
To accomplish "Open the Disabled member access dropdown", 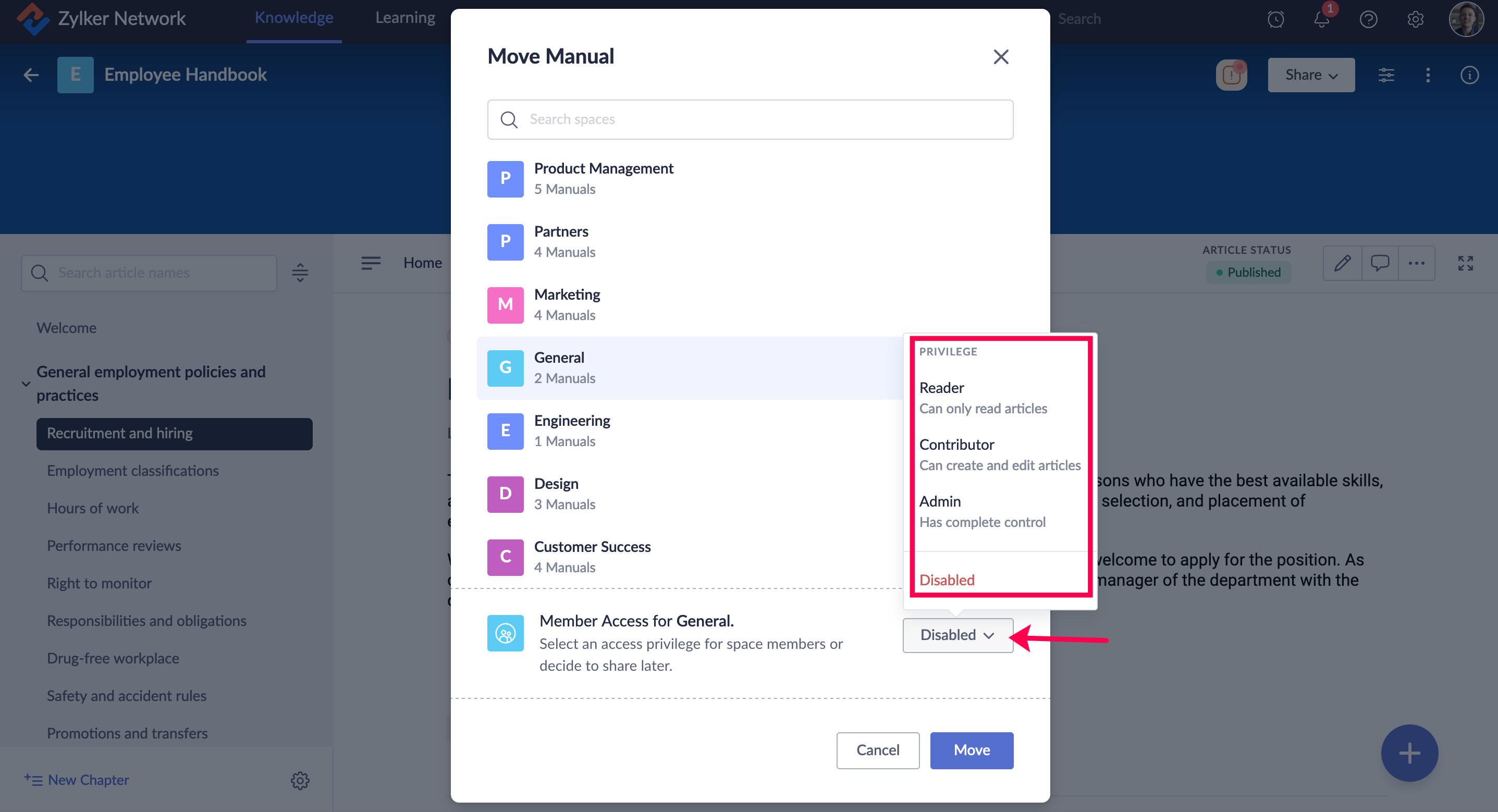I will [957, 635].
